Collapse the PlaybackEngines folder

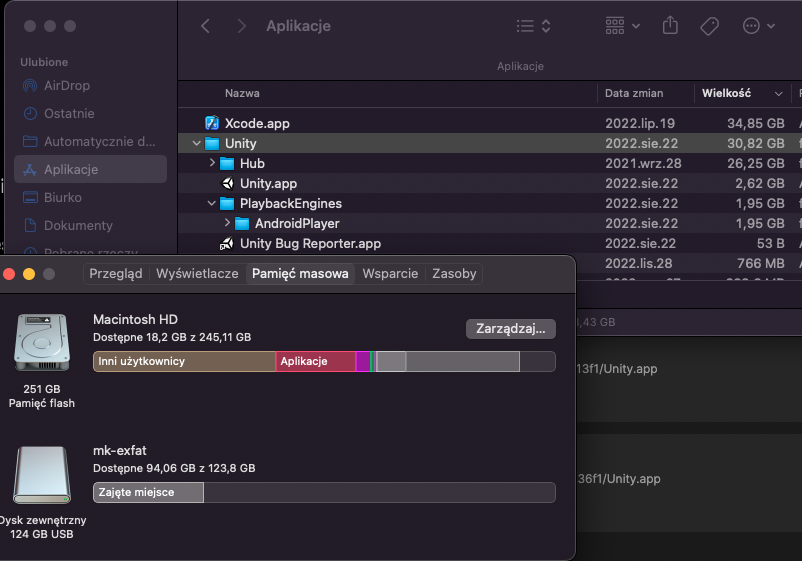(211, 204)
